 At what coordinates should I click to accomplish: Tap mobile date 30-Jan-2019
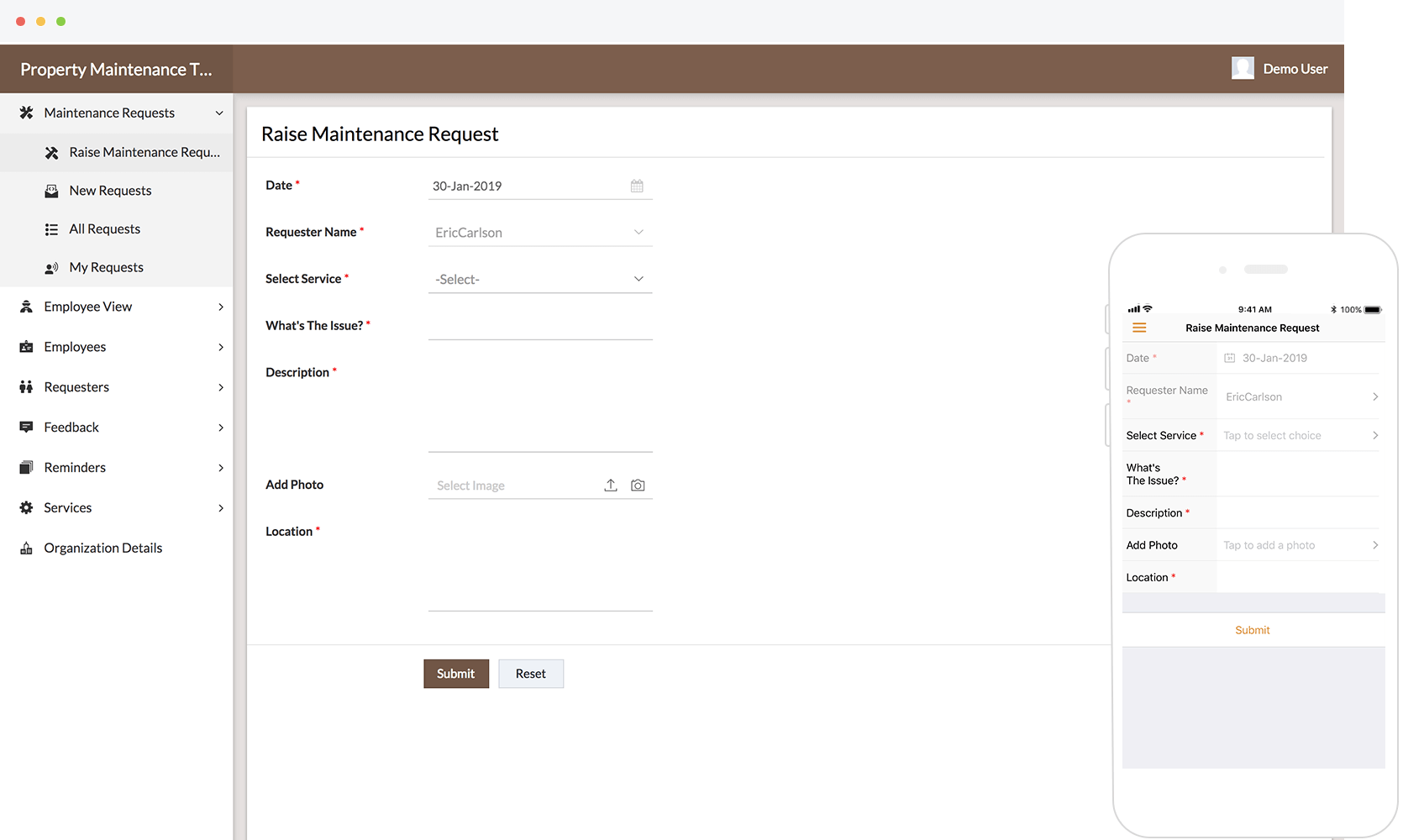(x=1274, y=358)
